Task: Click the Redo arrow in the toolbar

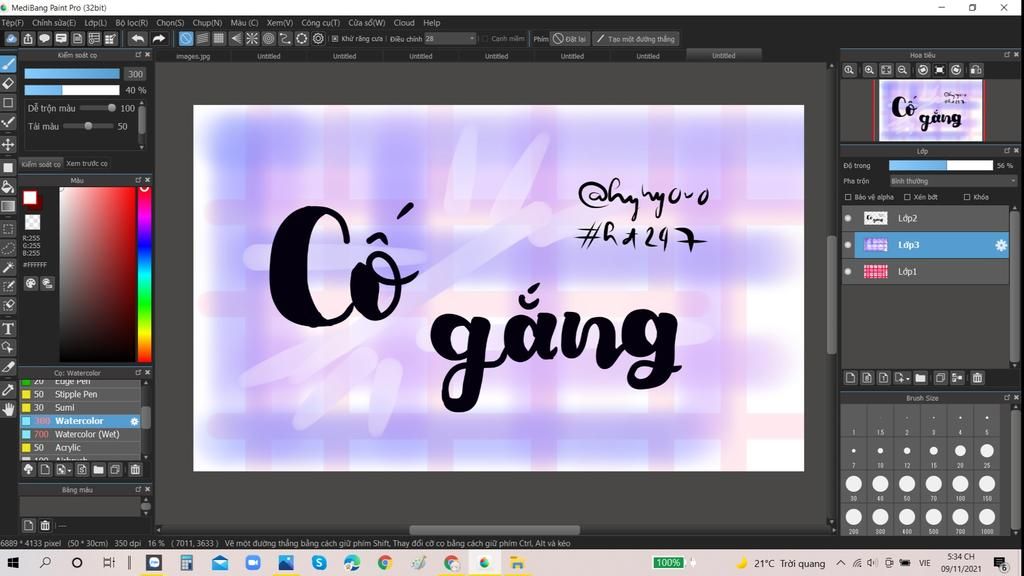Action: click(x=159, y=39)
